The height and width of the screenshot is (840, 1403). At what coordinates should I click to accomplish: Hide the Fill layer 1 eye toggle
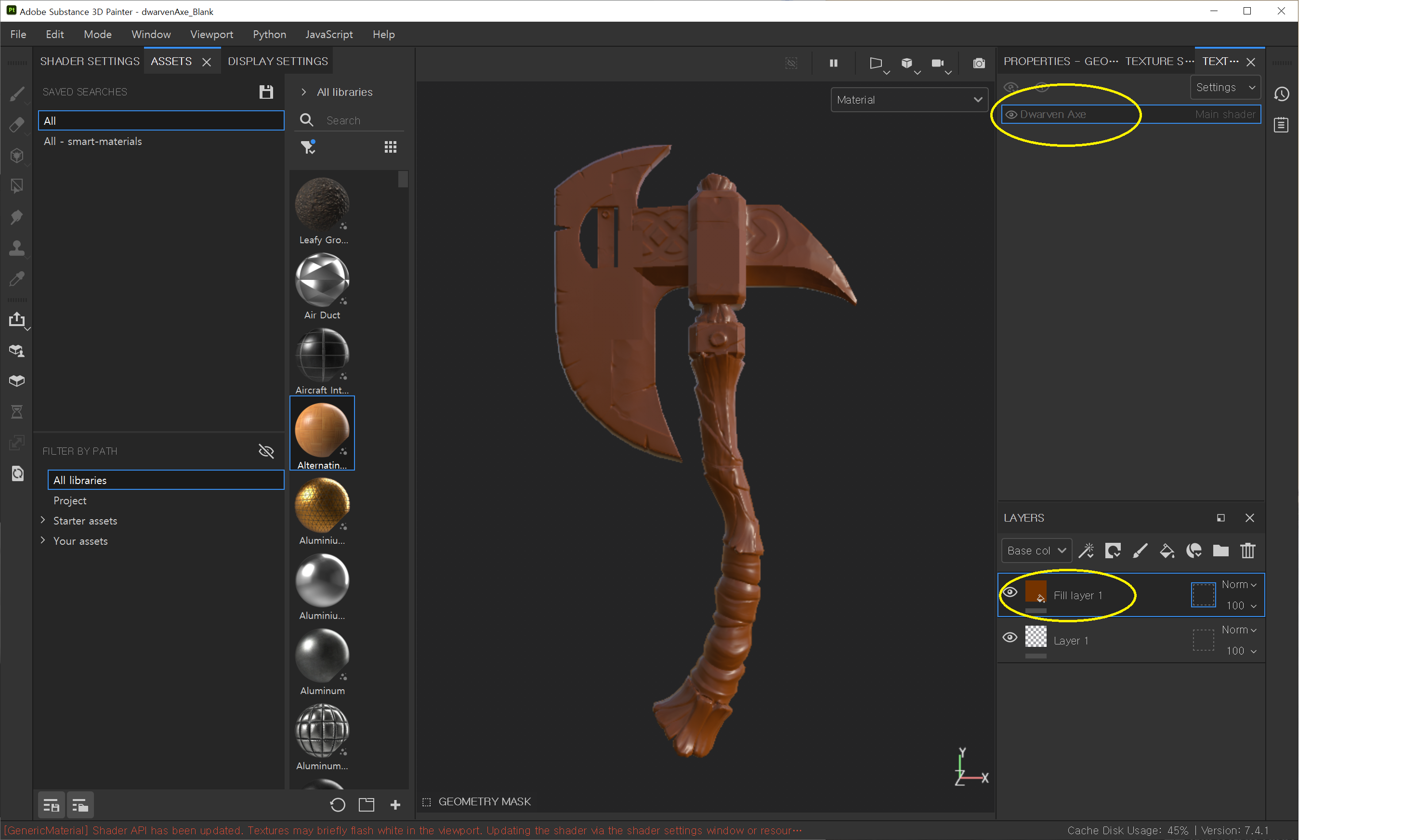pyautogui.click(x=1010, y=592)
